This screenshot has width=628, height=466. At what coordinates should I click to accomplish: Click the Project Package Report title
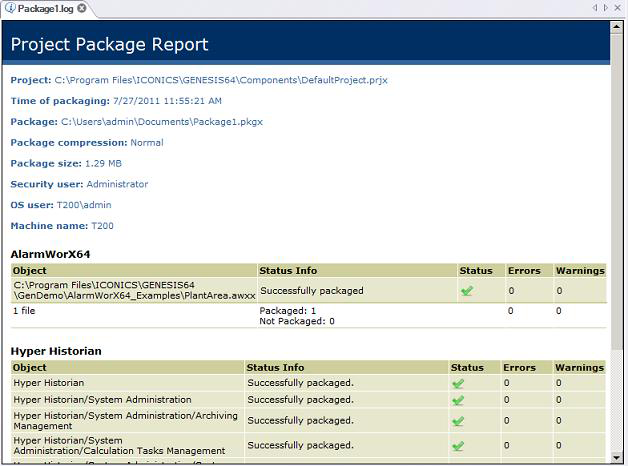110,45
